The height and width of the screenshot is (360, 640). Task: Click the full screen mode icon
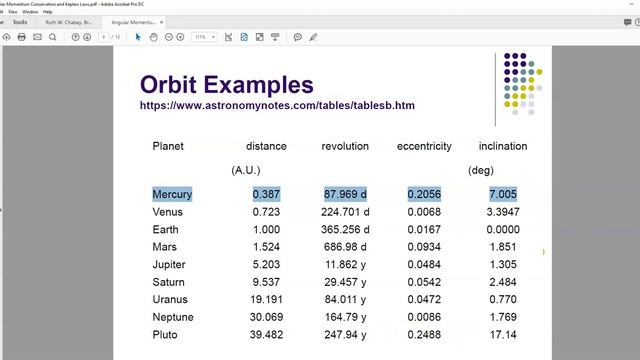[x=260, y=37]
